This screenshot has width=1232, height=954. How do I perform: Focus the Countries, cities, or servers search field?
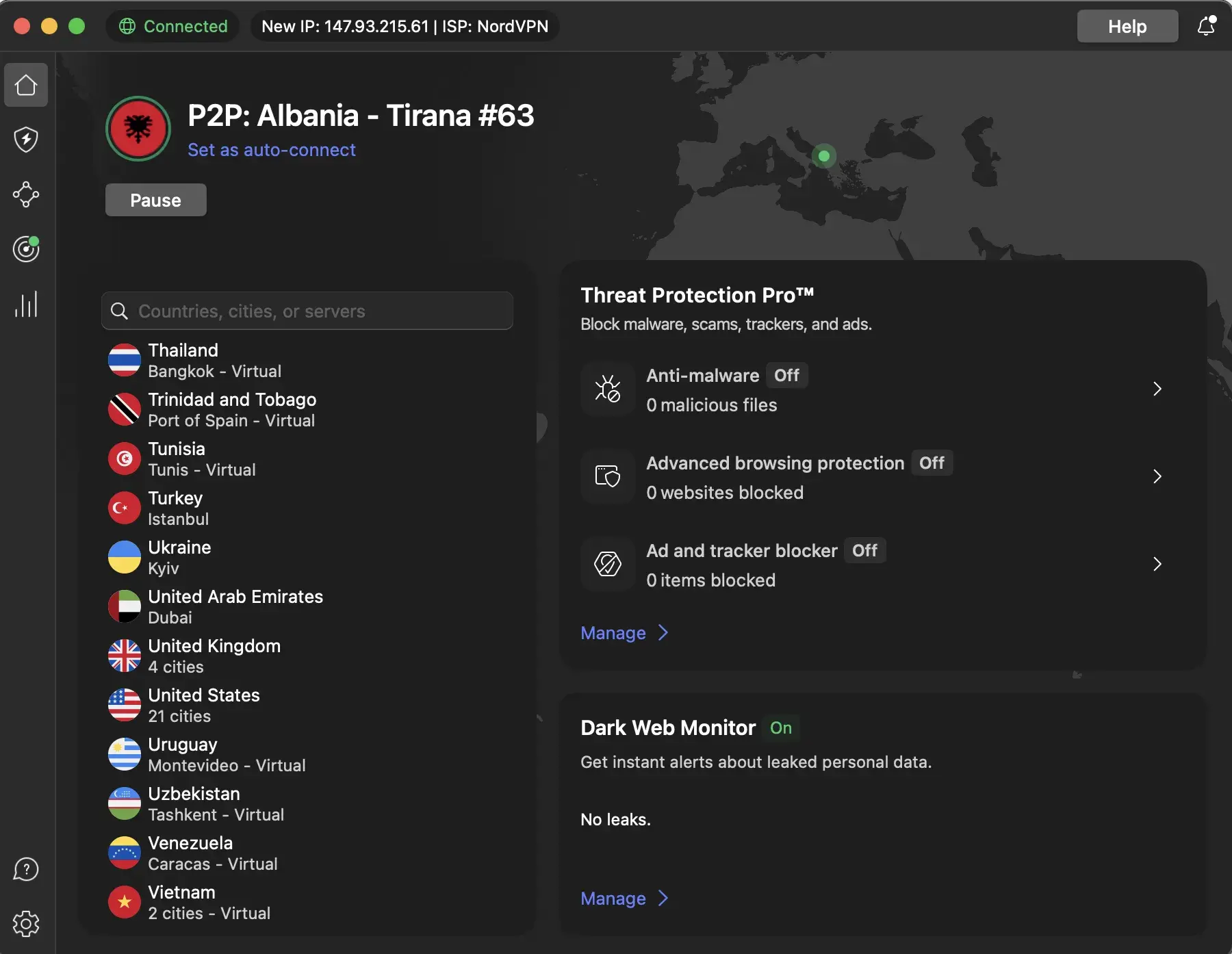coord(308,311)
